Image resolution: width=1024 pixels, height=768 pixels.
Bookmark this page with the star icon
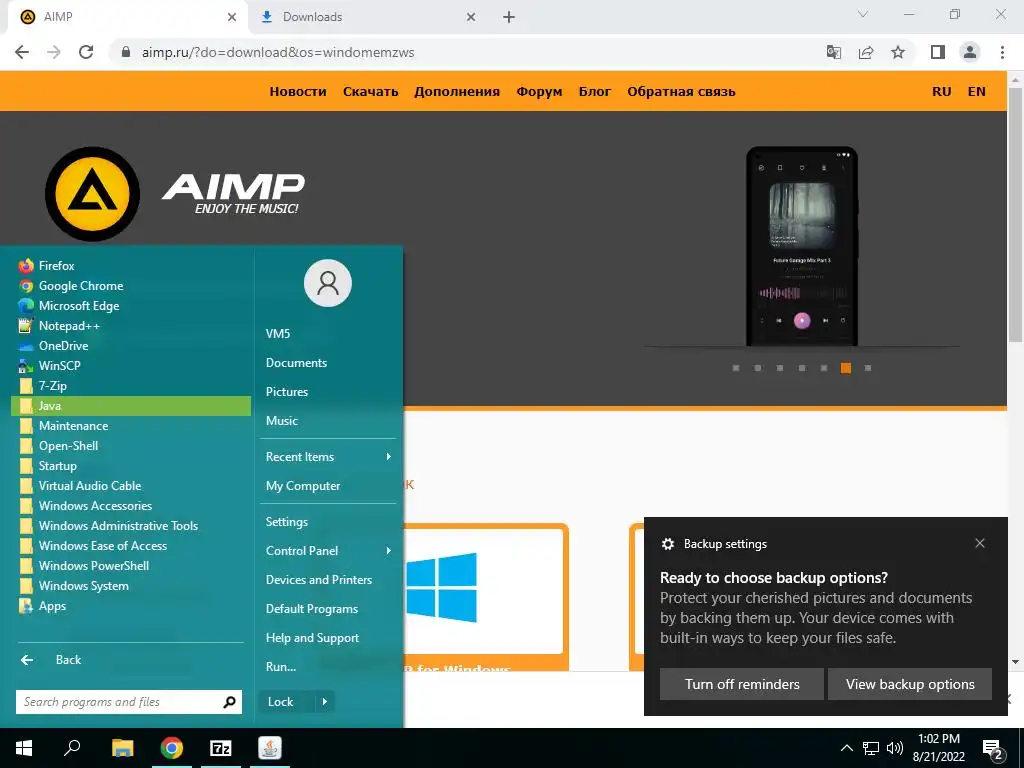[x=898, y=52]
